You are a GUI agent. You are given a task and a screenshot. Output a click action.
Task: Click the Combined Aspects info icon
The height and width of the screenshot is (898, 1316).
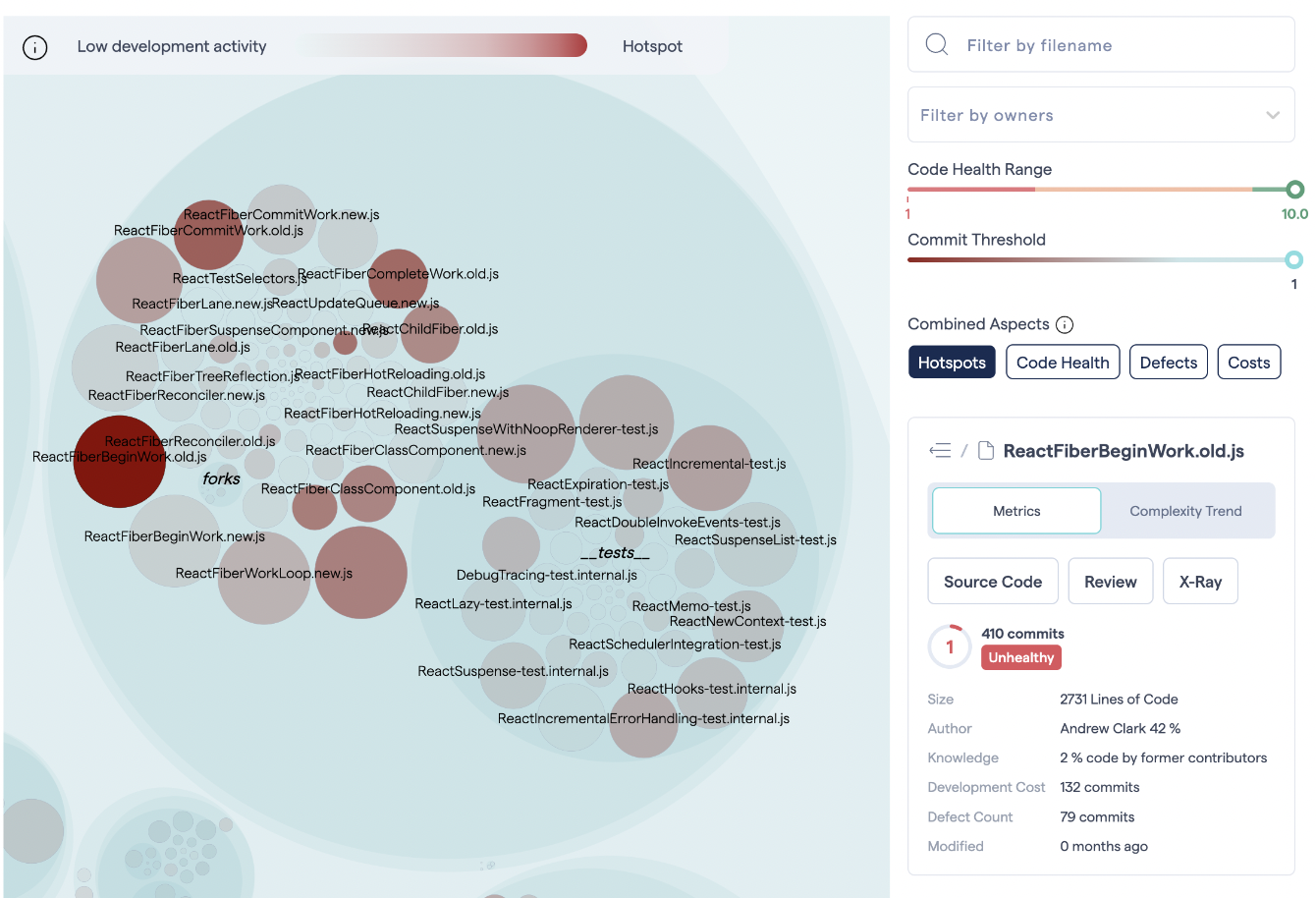(x=1065, y=324)
